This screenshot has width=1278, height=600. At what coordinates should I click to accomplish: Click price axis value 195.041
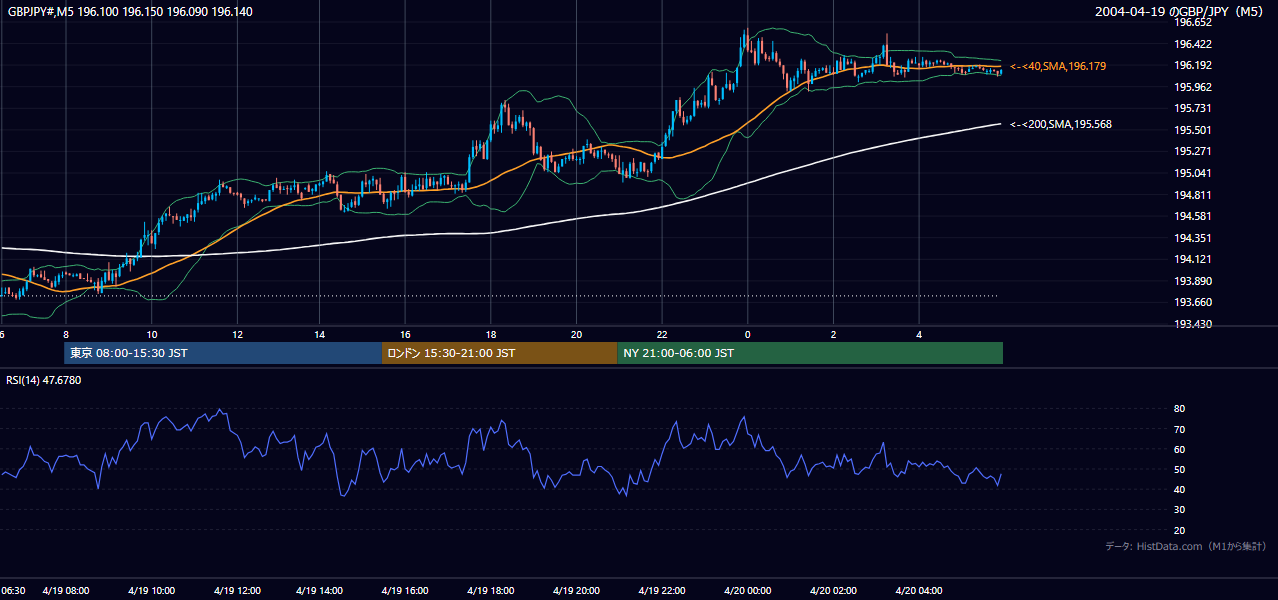pos(1192,173)
